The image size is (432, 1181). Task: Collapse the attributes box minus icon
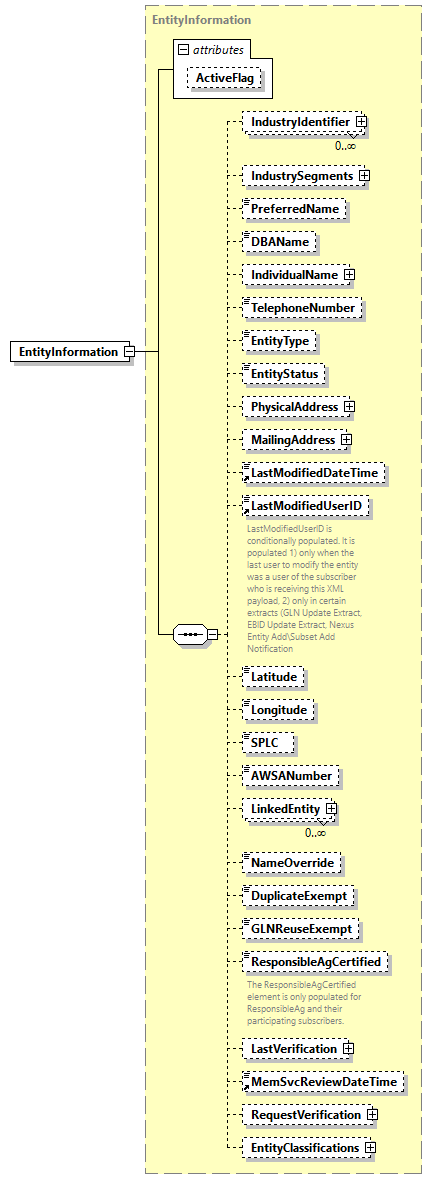[183, 50]
